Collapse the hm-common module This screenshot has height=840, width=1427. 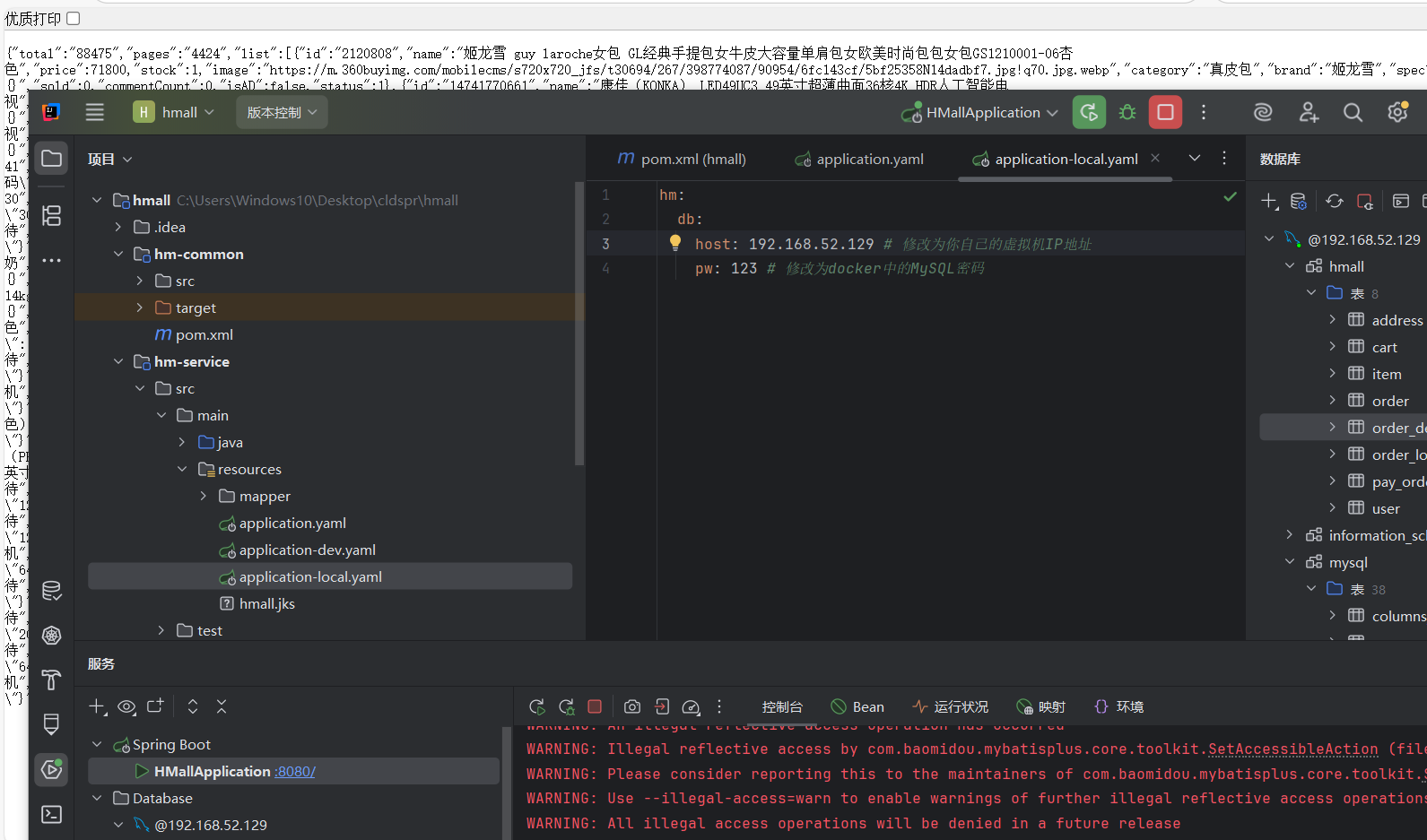click(118, 254)
